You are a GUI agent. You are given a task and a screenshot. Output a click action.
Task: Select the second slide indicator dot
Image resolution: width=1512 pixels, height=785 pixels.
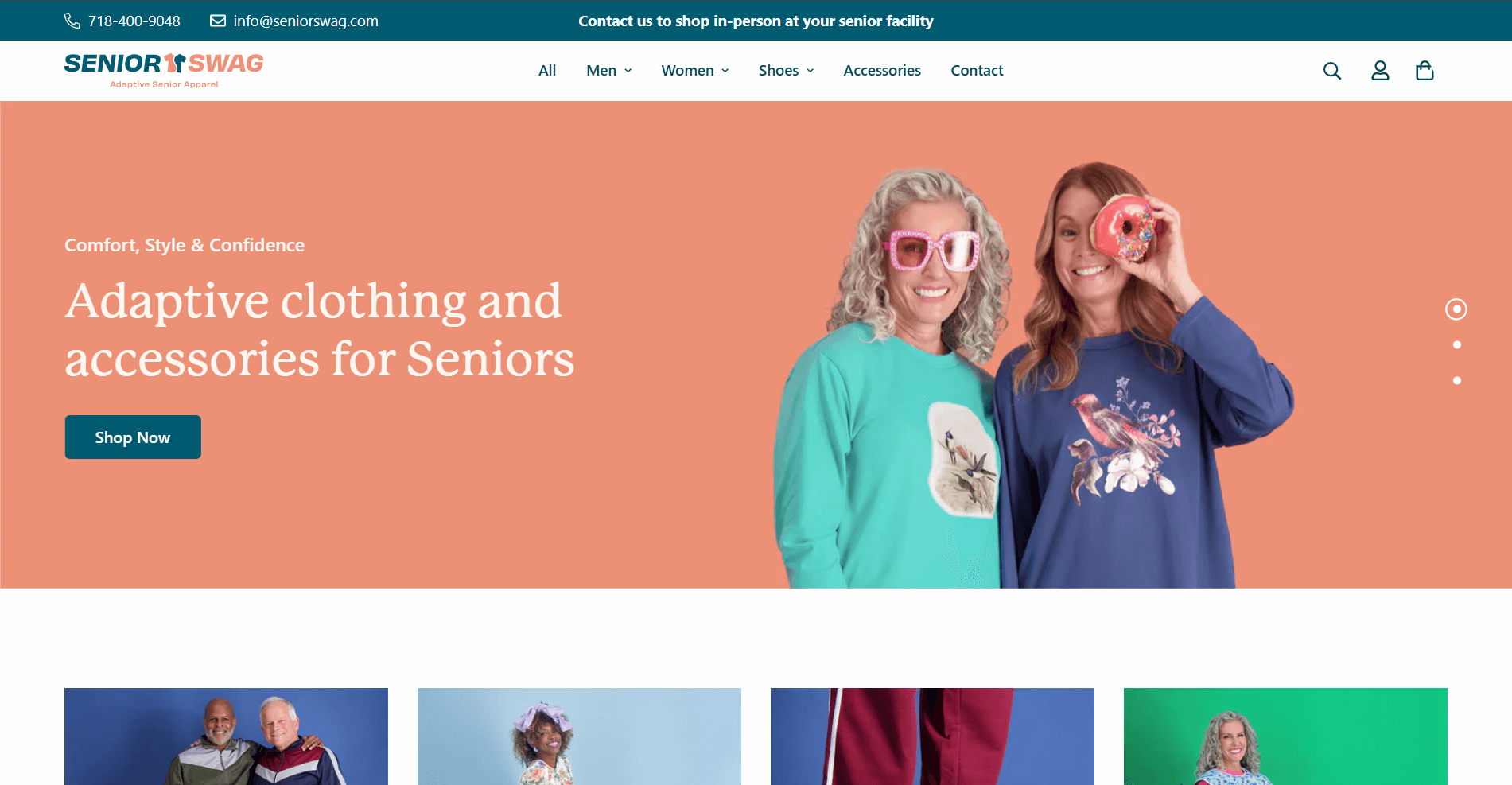coord(1457,345)
